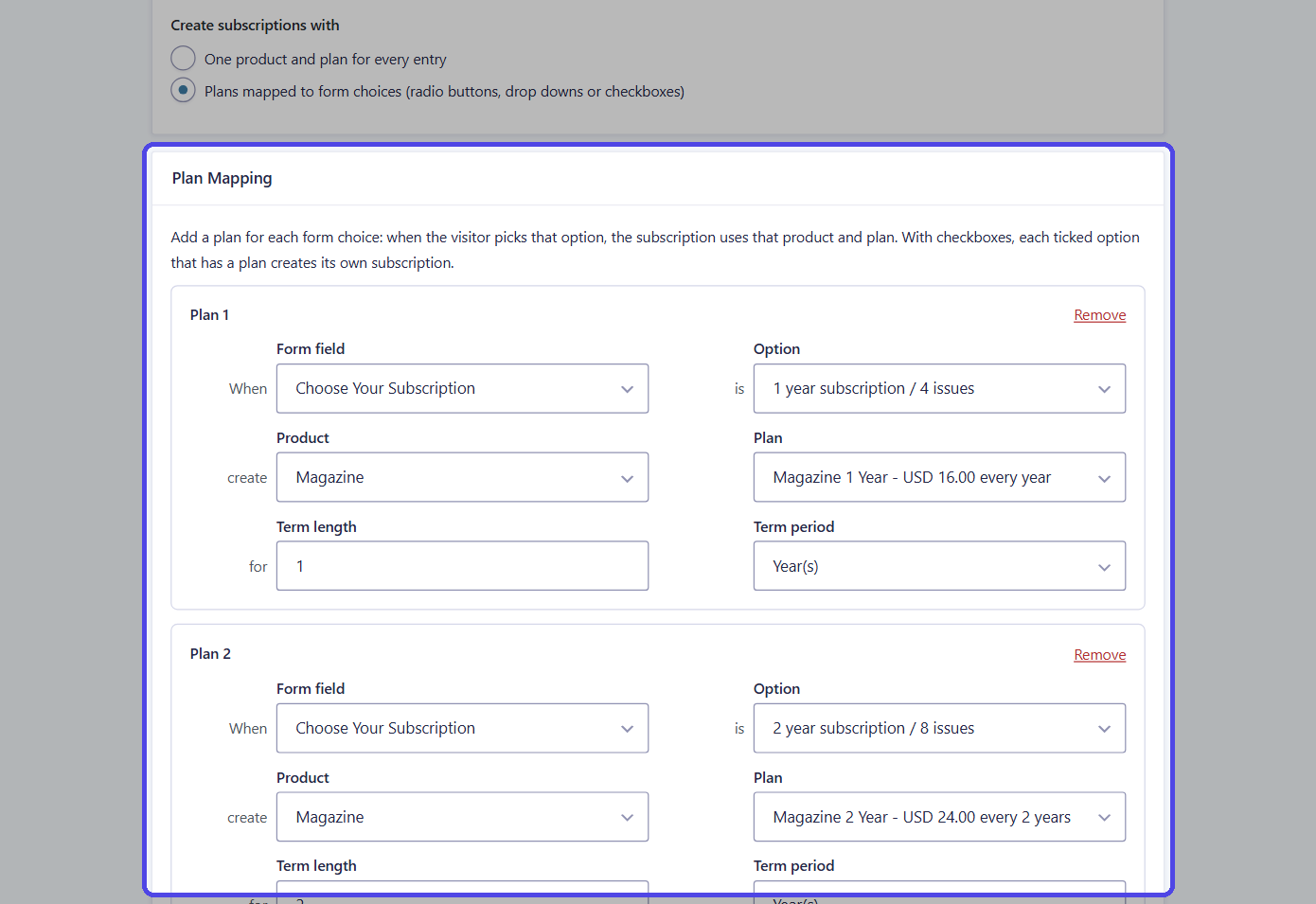Click the 'Plan 2' heading text
The height and width of the screenshot is (904, 1316).
point(210,654)
